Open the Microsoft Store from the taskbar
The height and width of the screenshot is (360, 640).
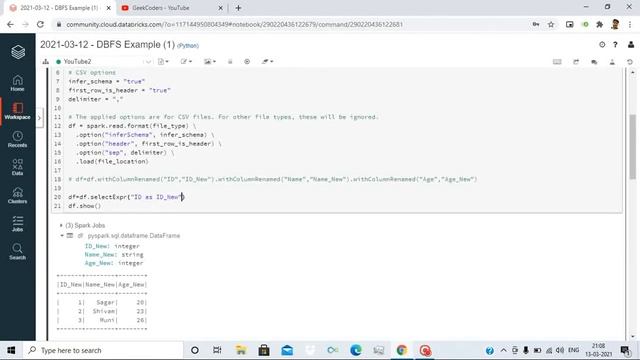pos(264,351)
